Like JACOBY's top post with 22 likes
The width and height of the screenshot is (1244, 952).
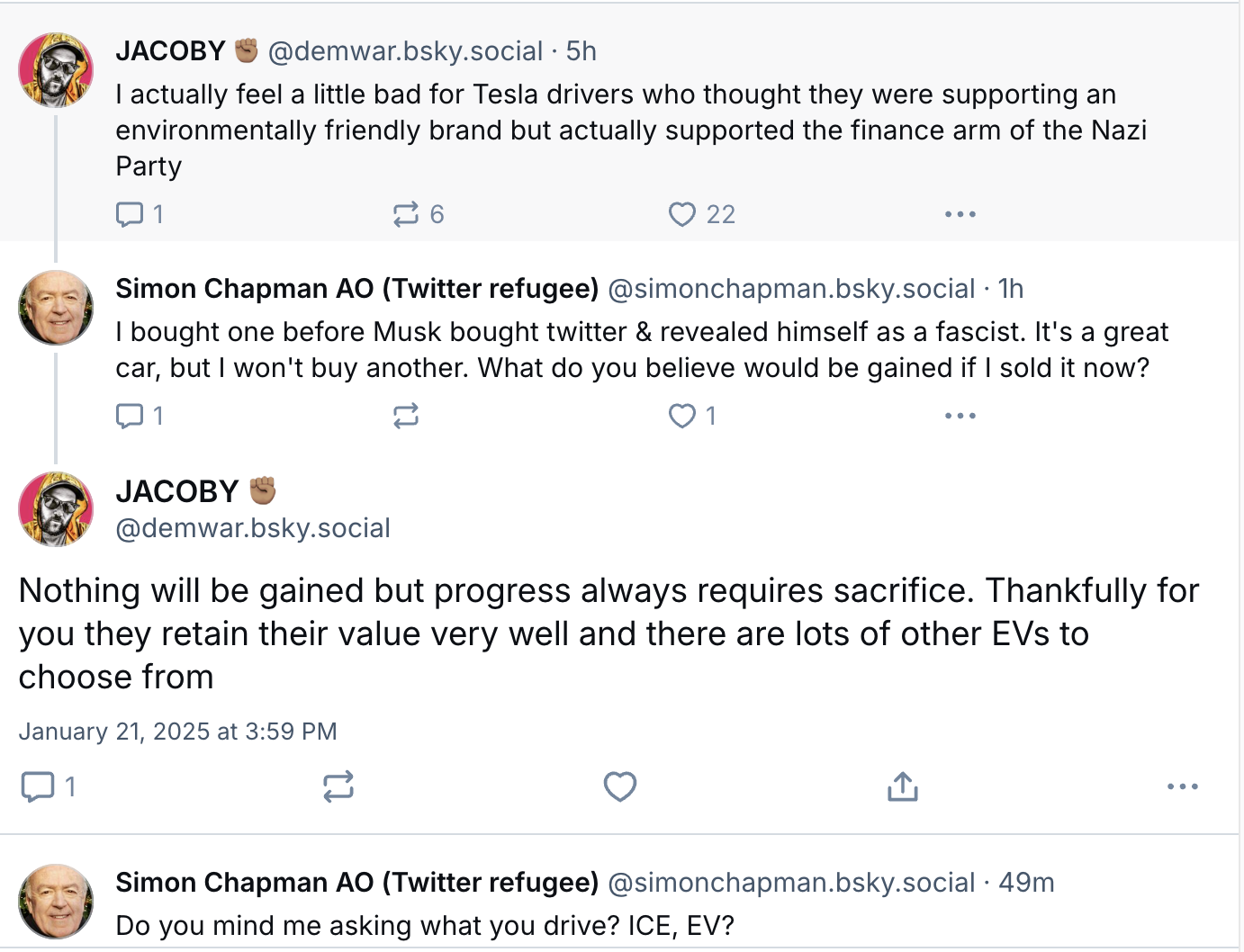[x=682, y=214]
